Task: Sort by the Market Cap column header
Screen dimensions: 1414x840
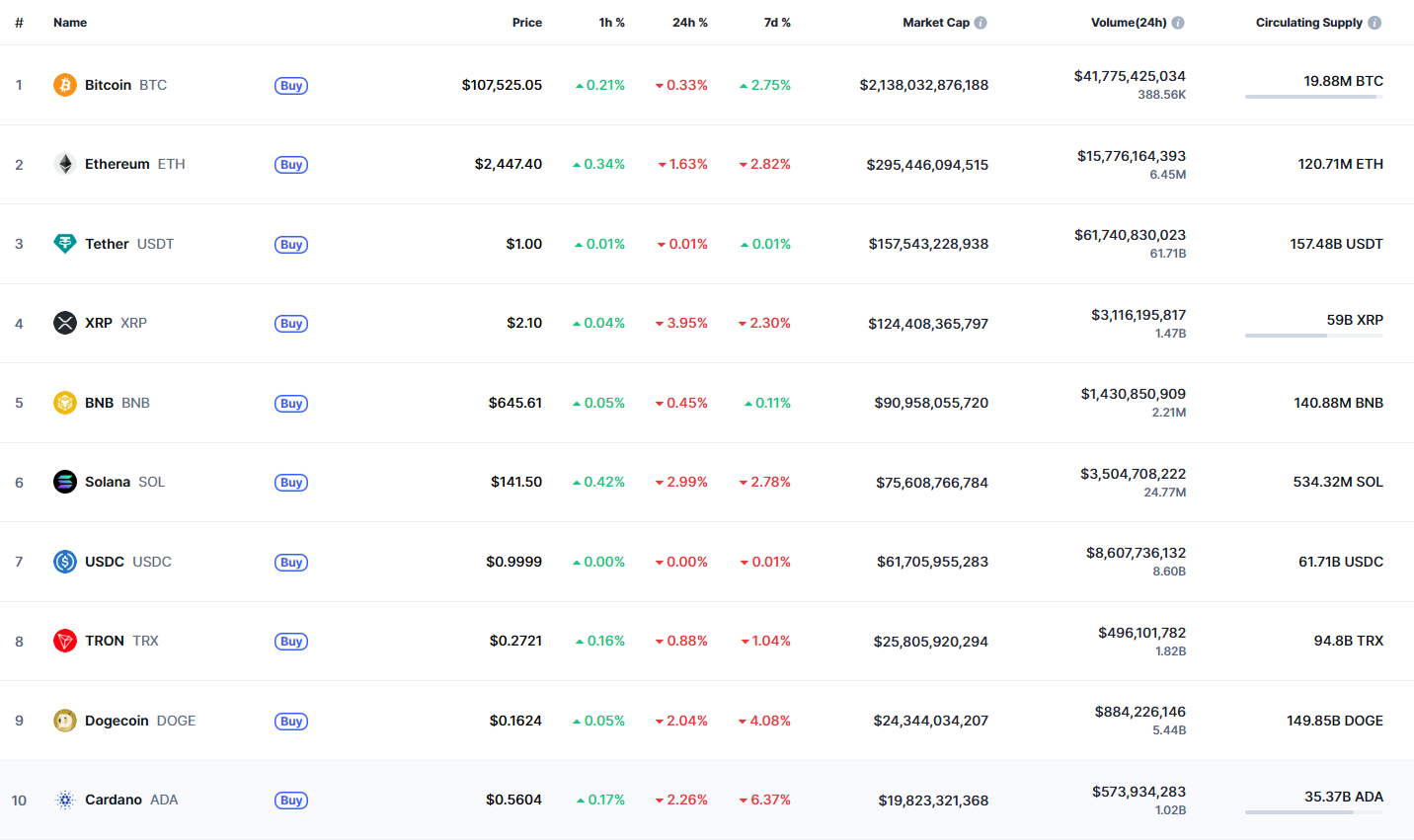Action: pyautogui.click(x=936, y=23)
